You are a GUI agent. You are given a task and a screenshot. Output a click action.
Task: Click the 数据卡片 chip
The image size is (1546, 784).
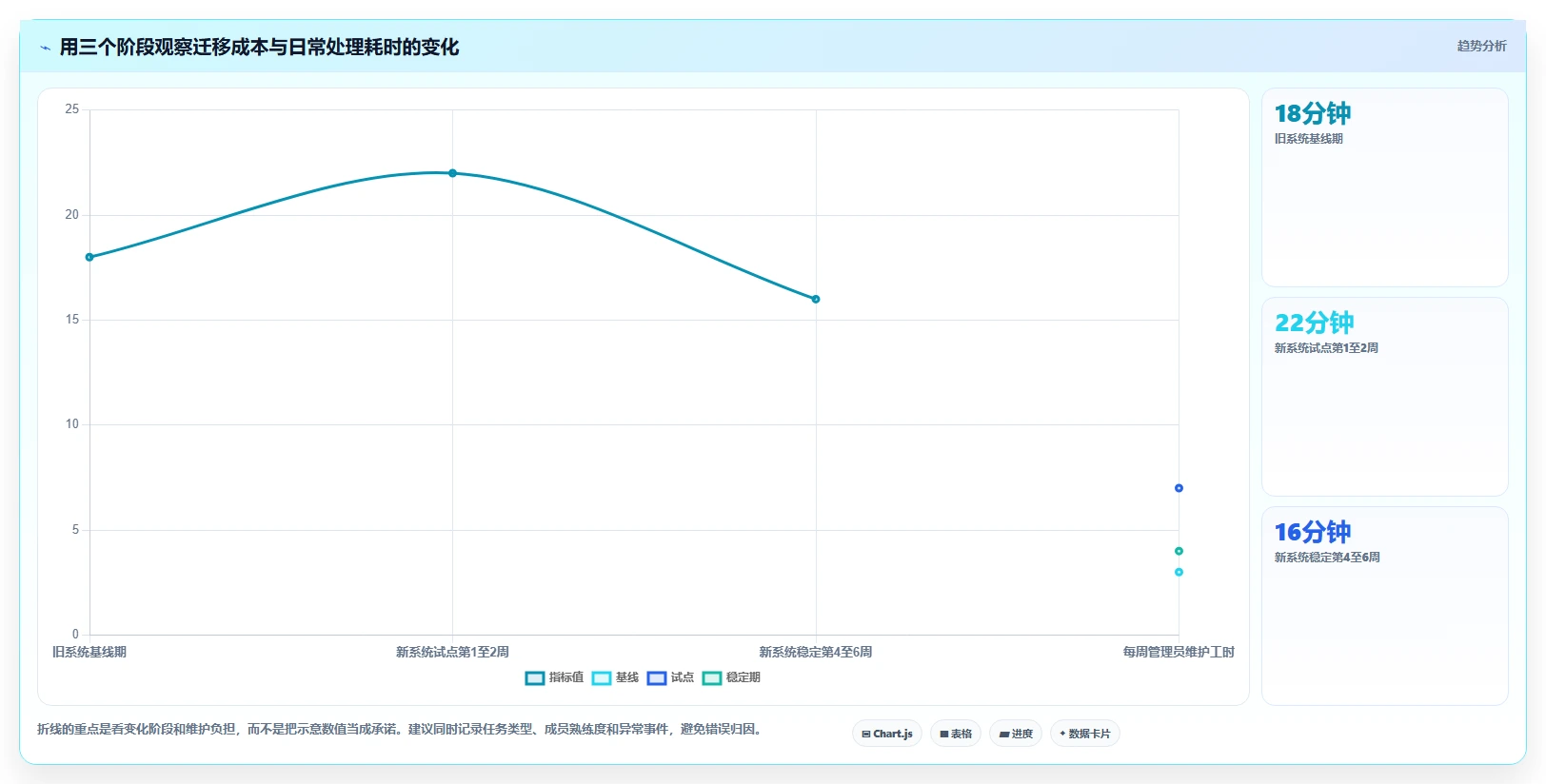pyautogui.click(x=1085, y=734)
